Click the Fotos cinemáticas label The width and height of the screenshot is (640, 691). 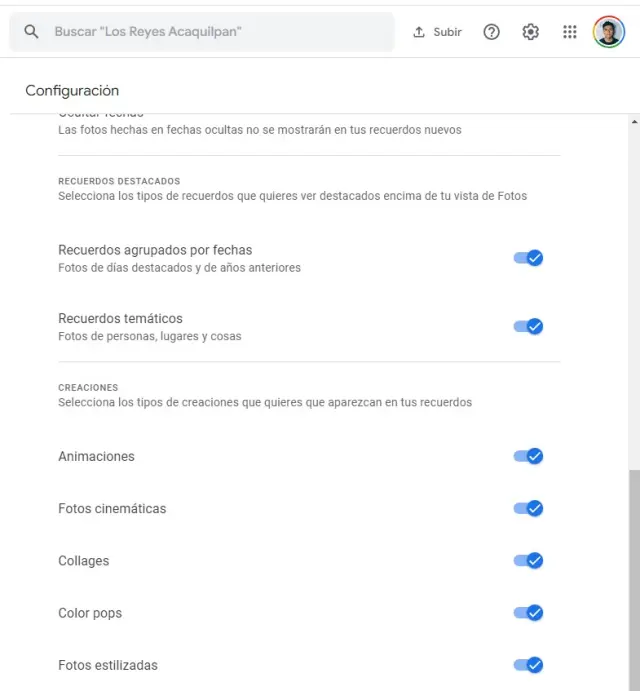pos(112,509)
